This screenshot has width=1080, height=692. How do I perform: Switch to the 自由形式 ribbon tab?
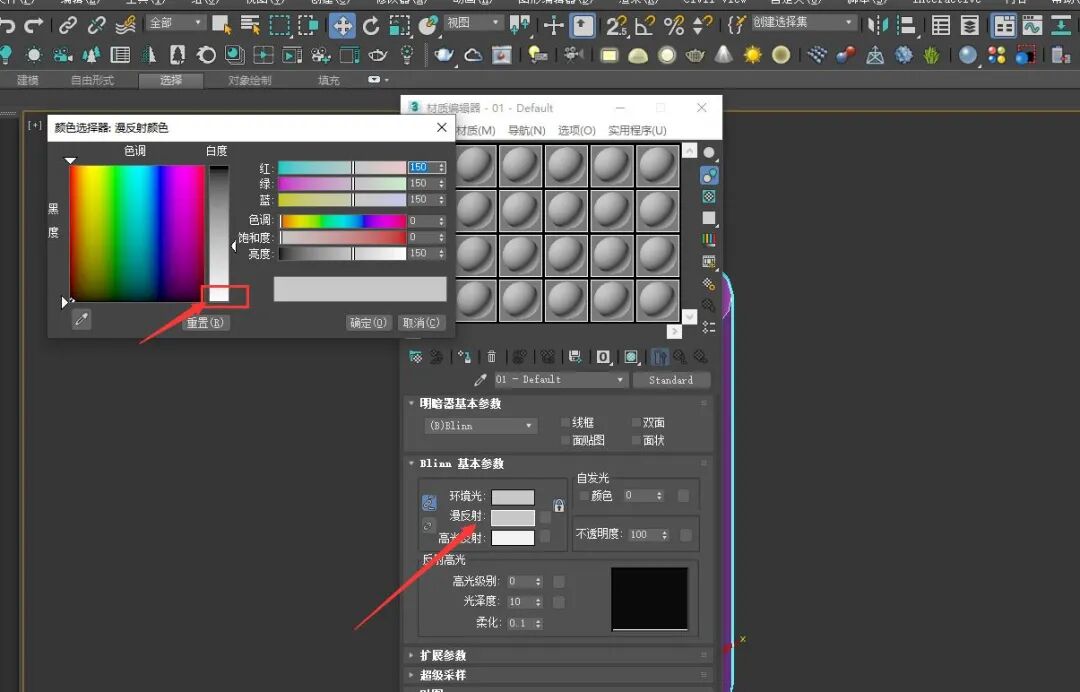pyautogui.click(x=92, y=81)
